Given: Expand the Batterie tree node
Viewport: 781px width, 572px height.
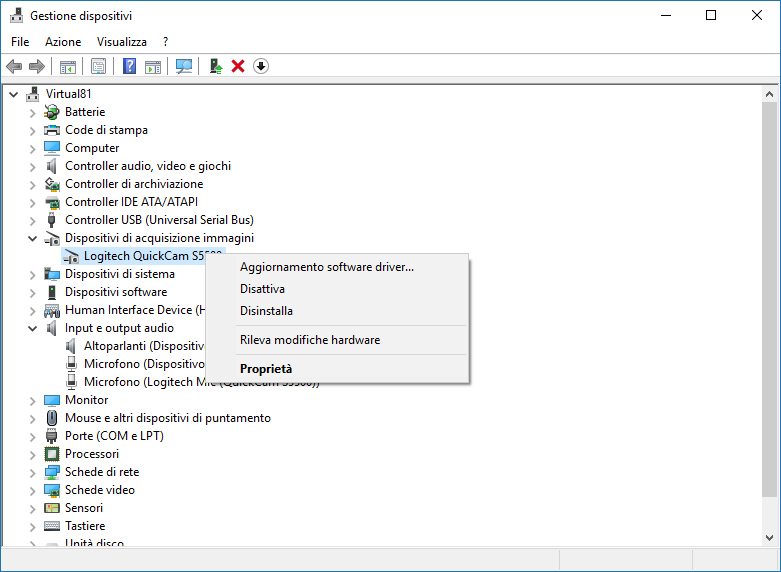Looking at the screenshot, I should click(x=33, y=112).
